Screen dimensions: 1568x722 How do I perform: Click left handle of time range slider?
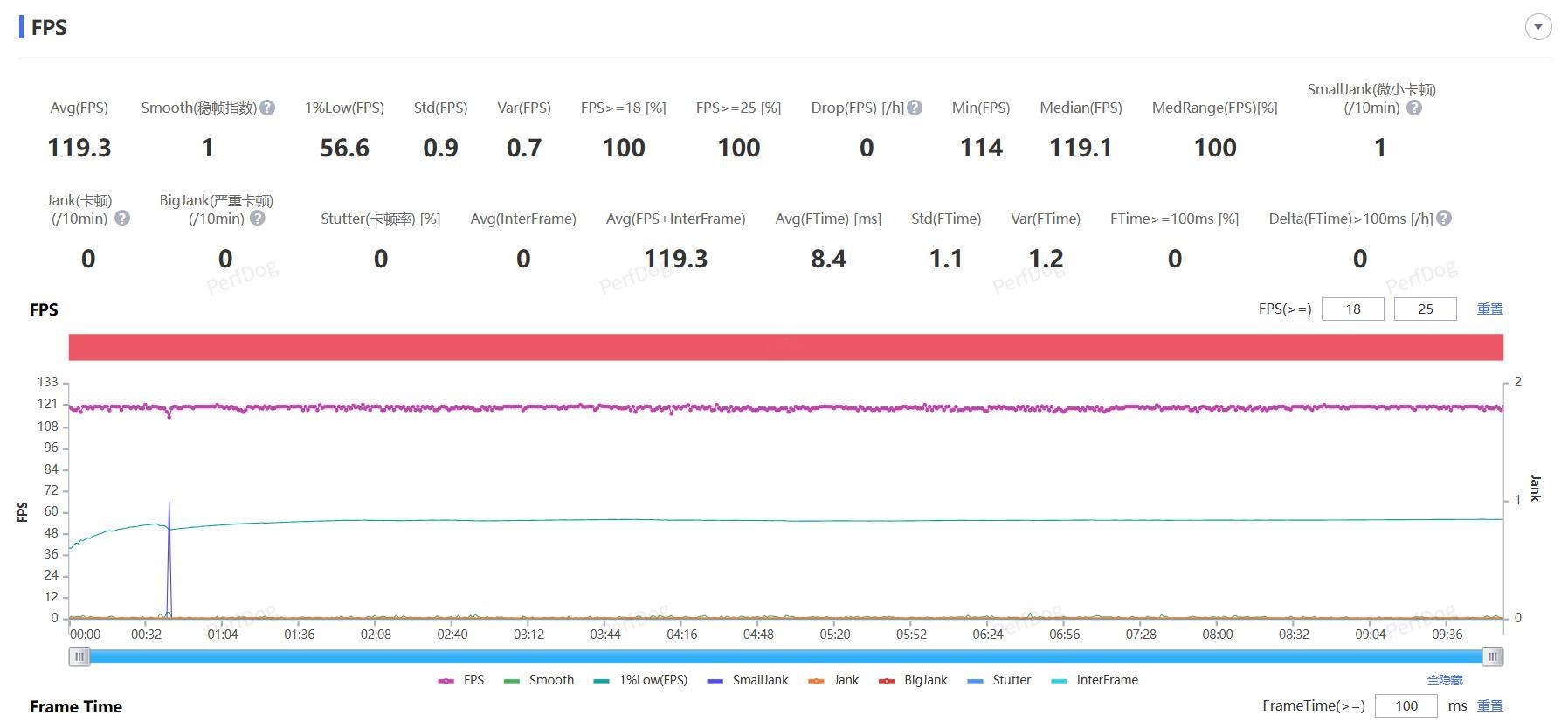[79, 656]
